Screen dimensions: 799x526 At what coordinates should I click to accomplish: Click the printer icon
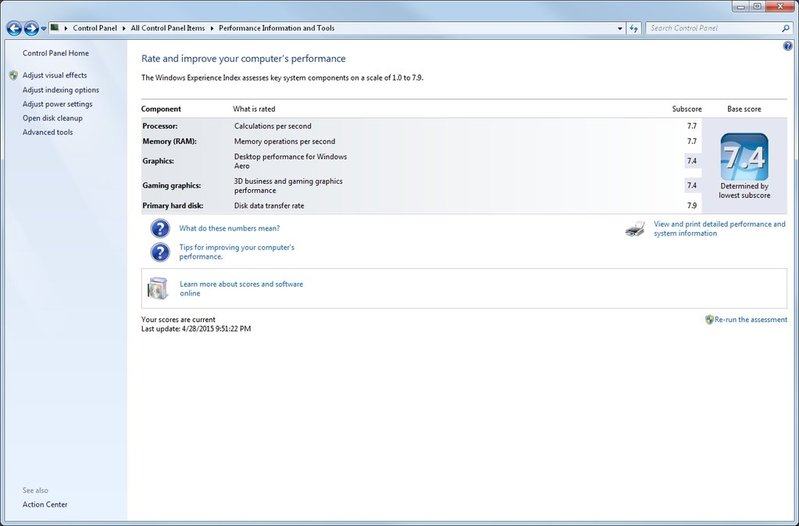point(635,229)
